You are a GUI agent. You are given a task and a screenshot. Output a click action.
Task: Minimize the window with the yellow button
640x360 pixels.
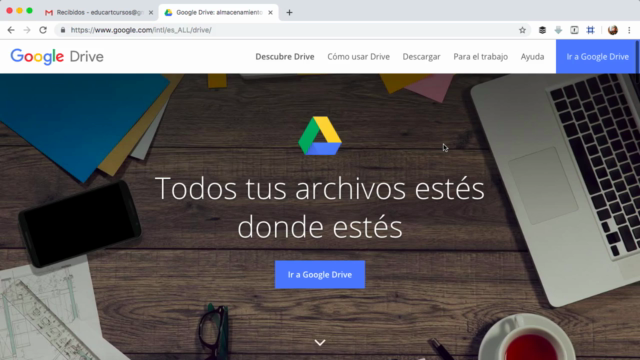coord(19,11)
